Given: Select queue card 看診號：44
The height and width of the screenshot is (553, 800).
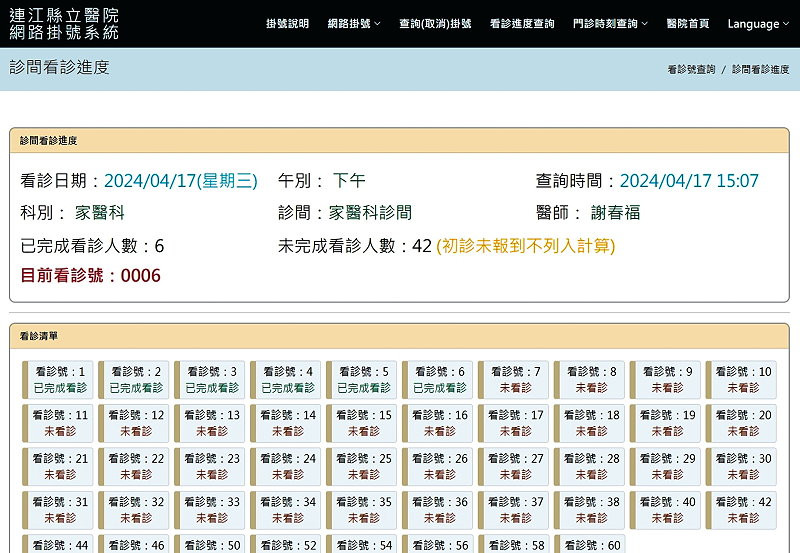Looking at the screenshot, I should 57,544.
